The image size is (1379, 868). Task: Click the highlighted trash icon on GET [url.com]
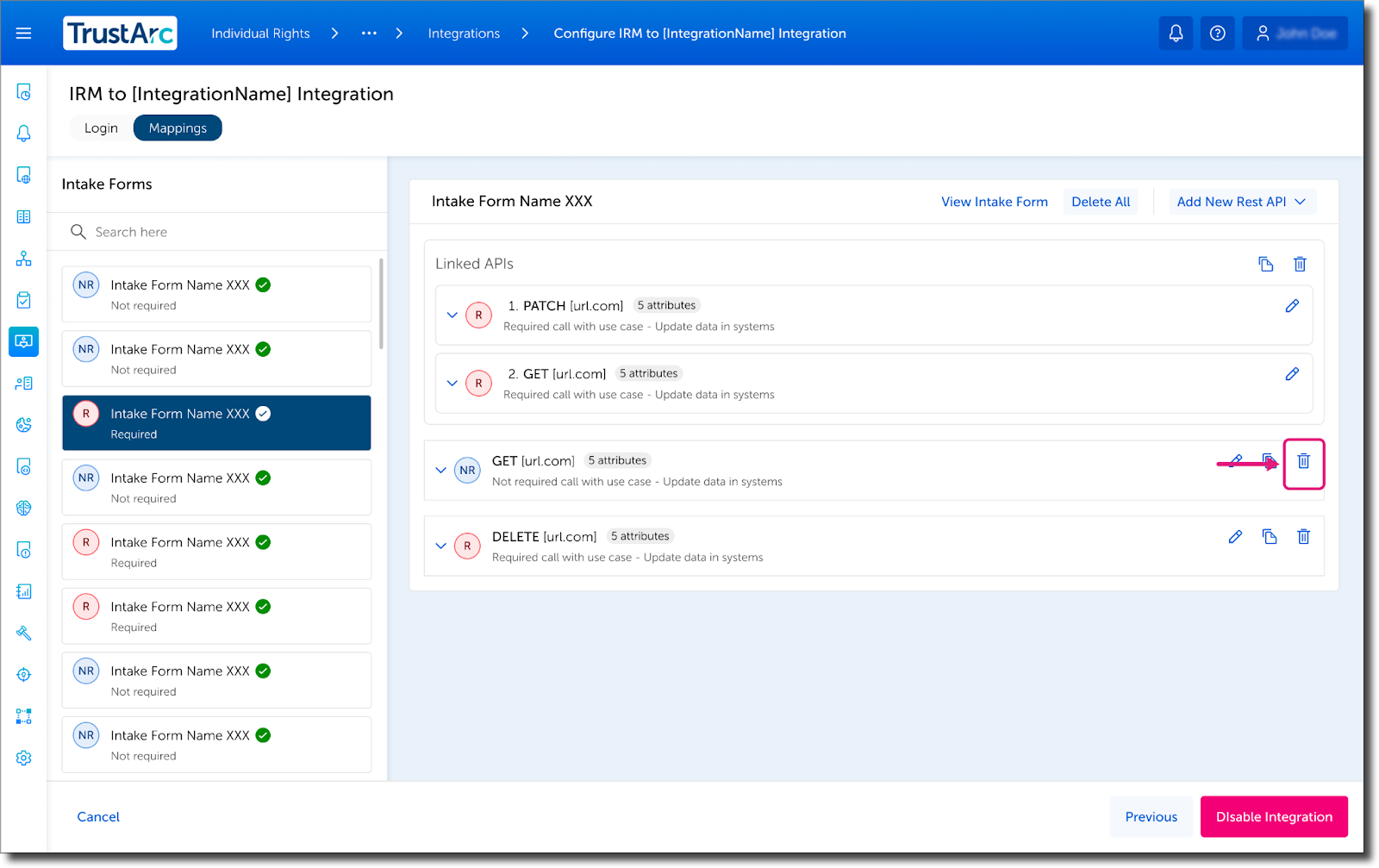(1303, 463)
